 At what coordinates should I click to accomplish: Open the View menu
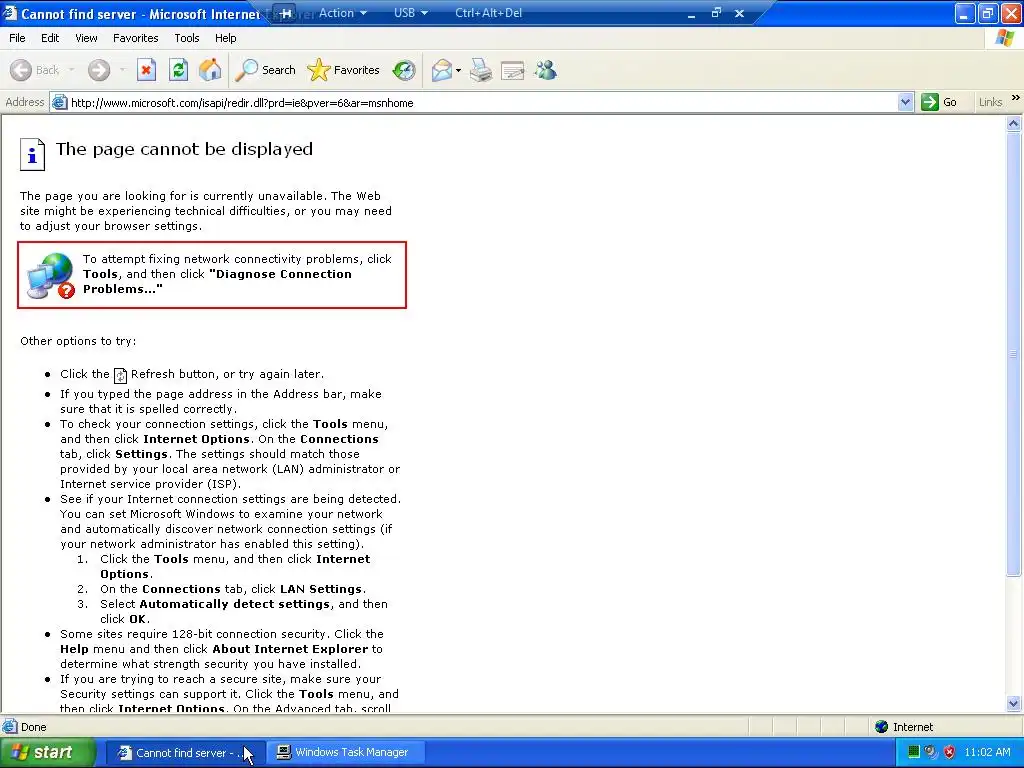click(86, 38)
